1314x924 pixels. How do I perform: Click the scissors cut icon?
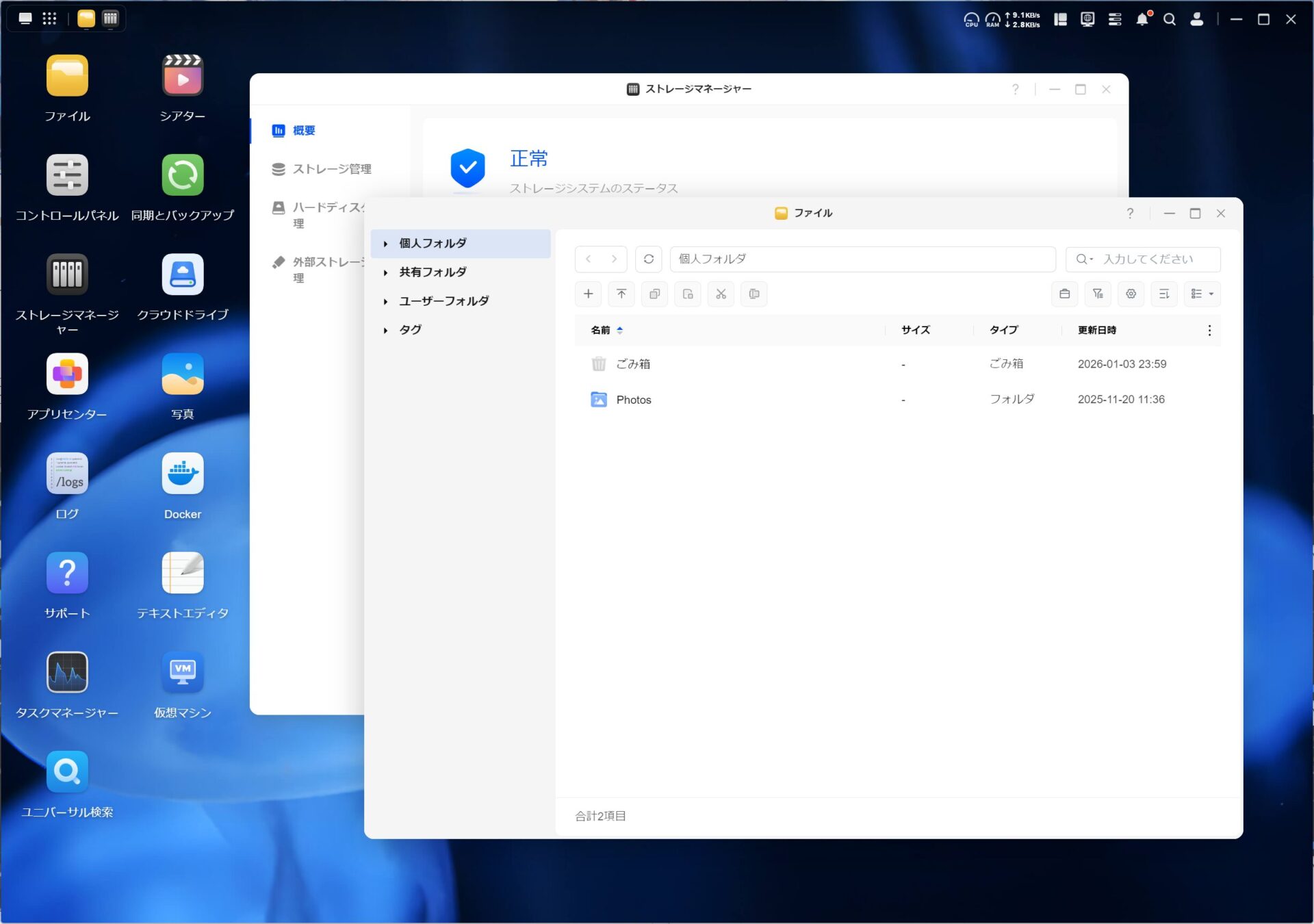(x=721, y=294)
